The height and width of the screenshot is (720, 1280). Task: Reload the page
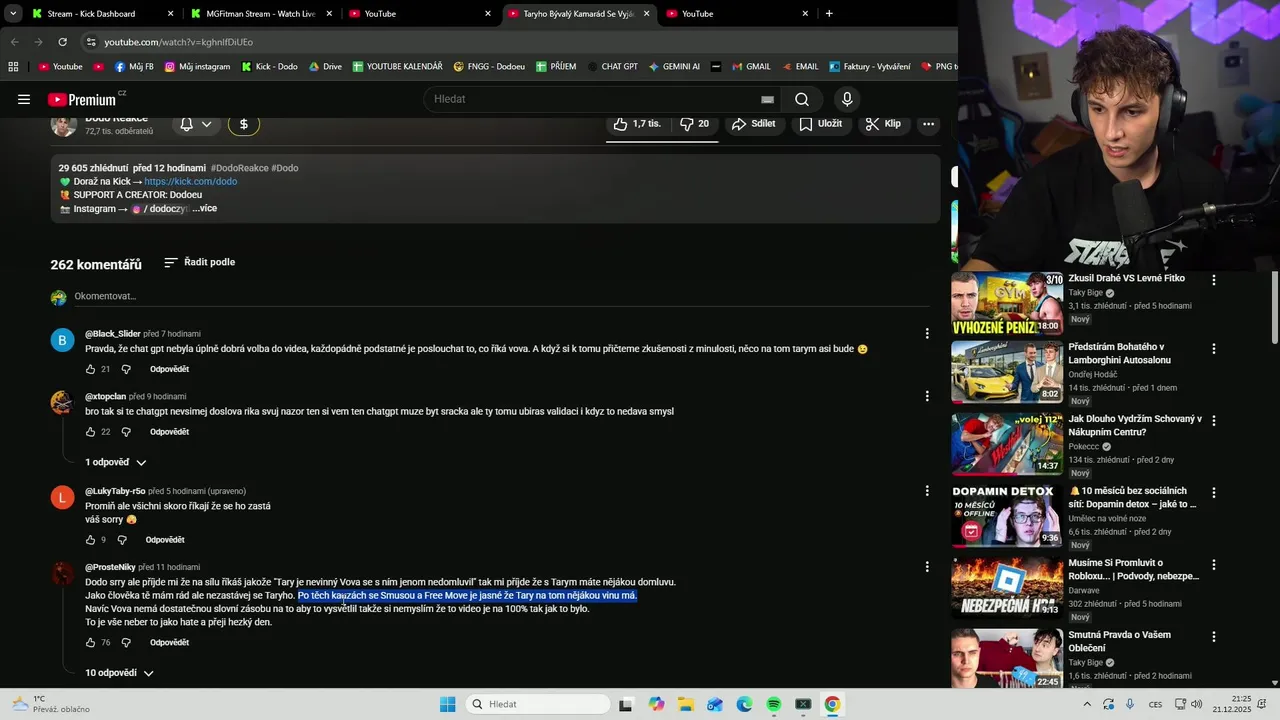pos(62,42)
